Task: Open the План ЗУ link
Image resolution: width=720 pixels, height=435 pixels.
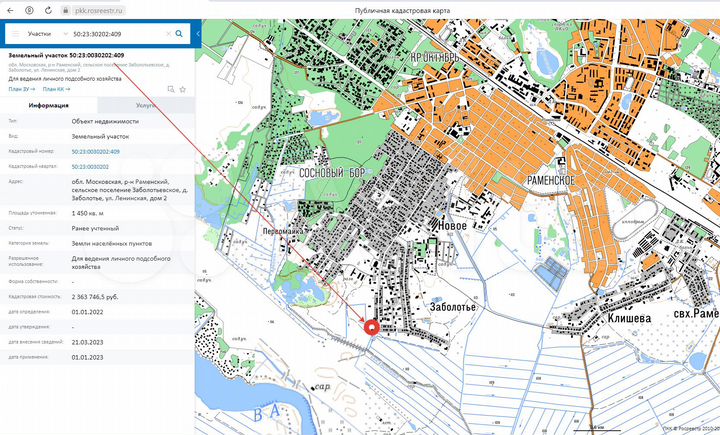Action: [22, 89]
